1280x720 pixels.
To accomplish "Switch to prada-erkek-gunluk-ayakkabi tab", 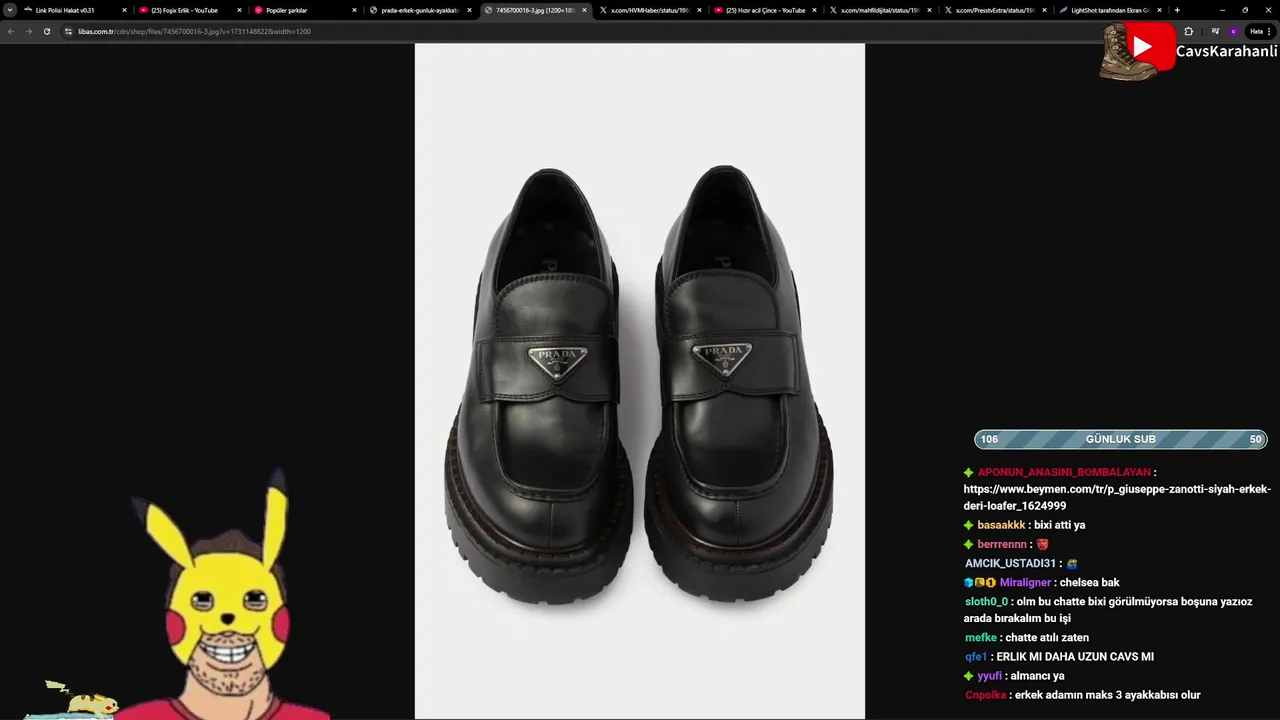I will tap(419, 10).
